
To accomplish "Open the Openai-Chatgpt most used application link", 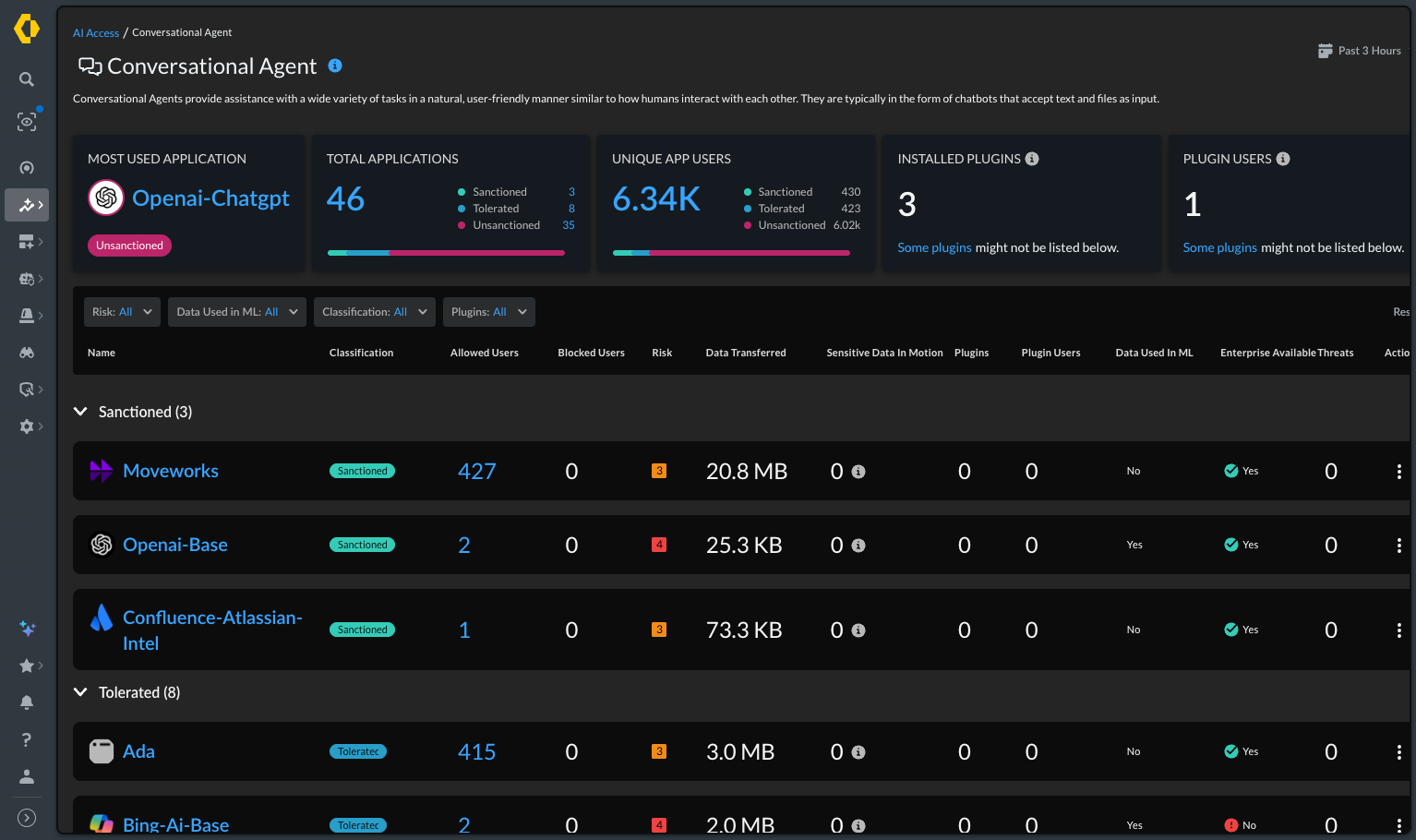I will pos(210,198).
